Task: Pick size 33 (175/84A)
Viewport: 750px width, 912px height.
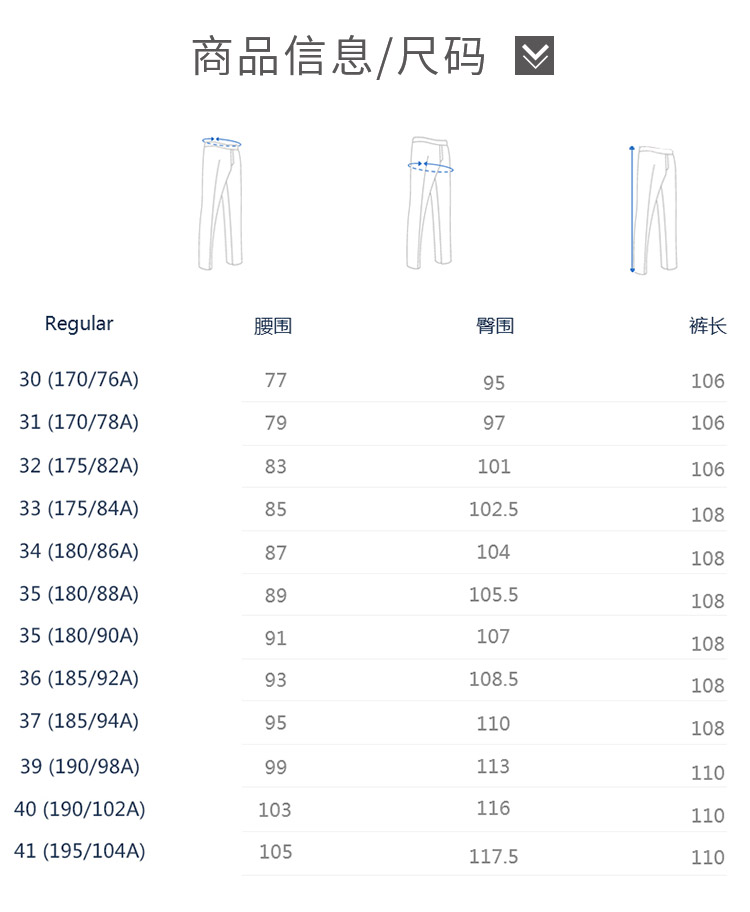Action: click(79, 509)
